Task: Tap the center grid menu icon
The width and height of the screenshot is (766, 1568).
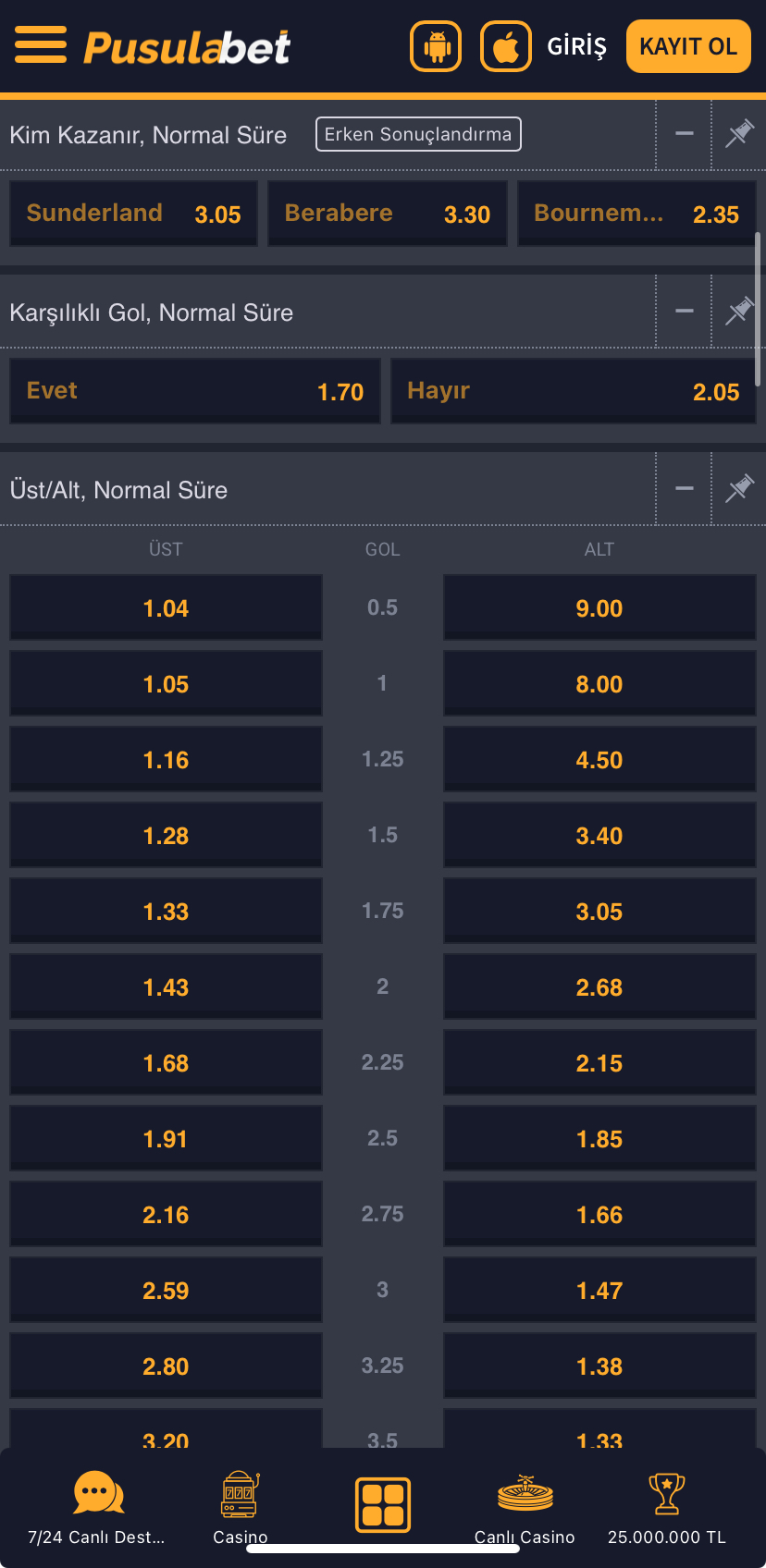Action: (x=383, y=1504)
